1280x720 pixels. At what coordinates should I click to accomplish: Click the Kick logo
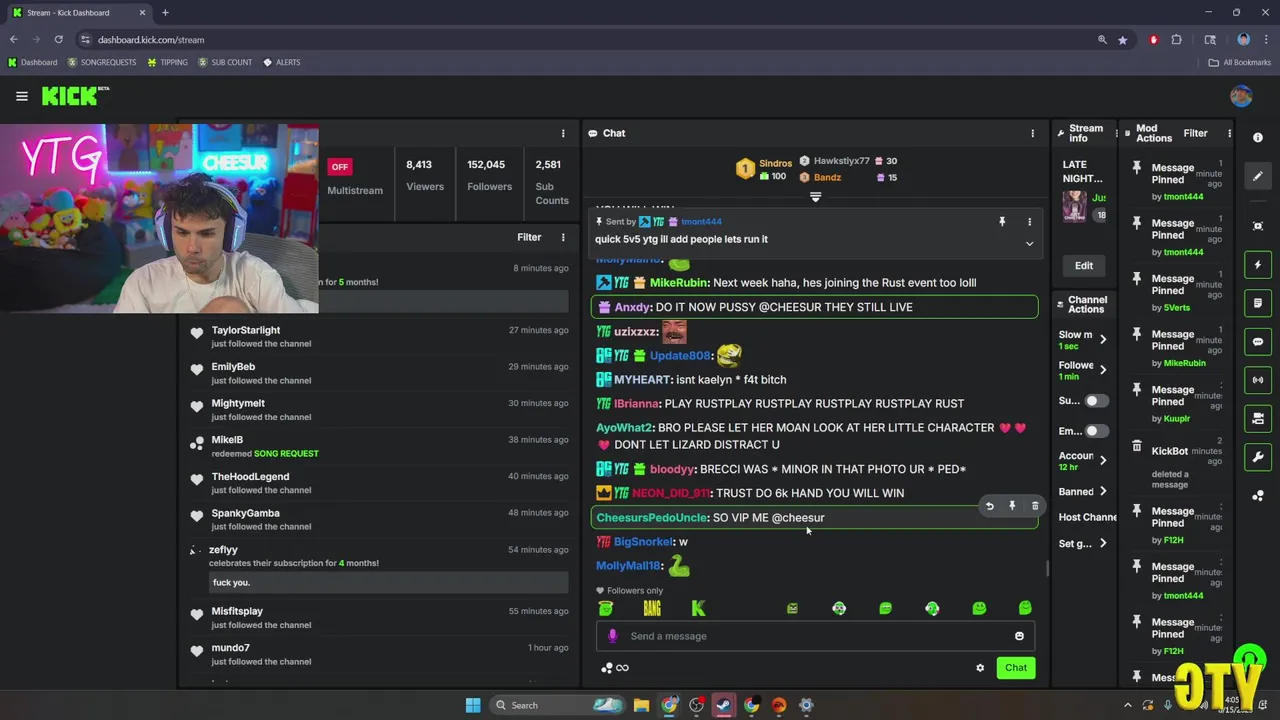click(72, 96)
